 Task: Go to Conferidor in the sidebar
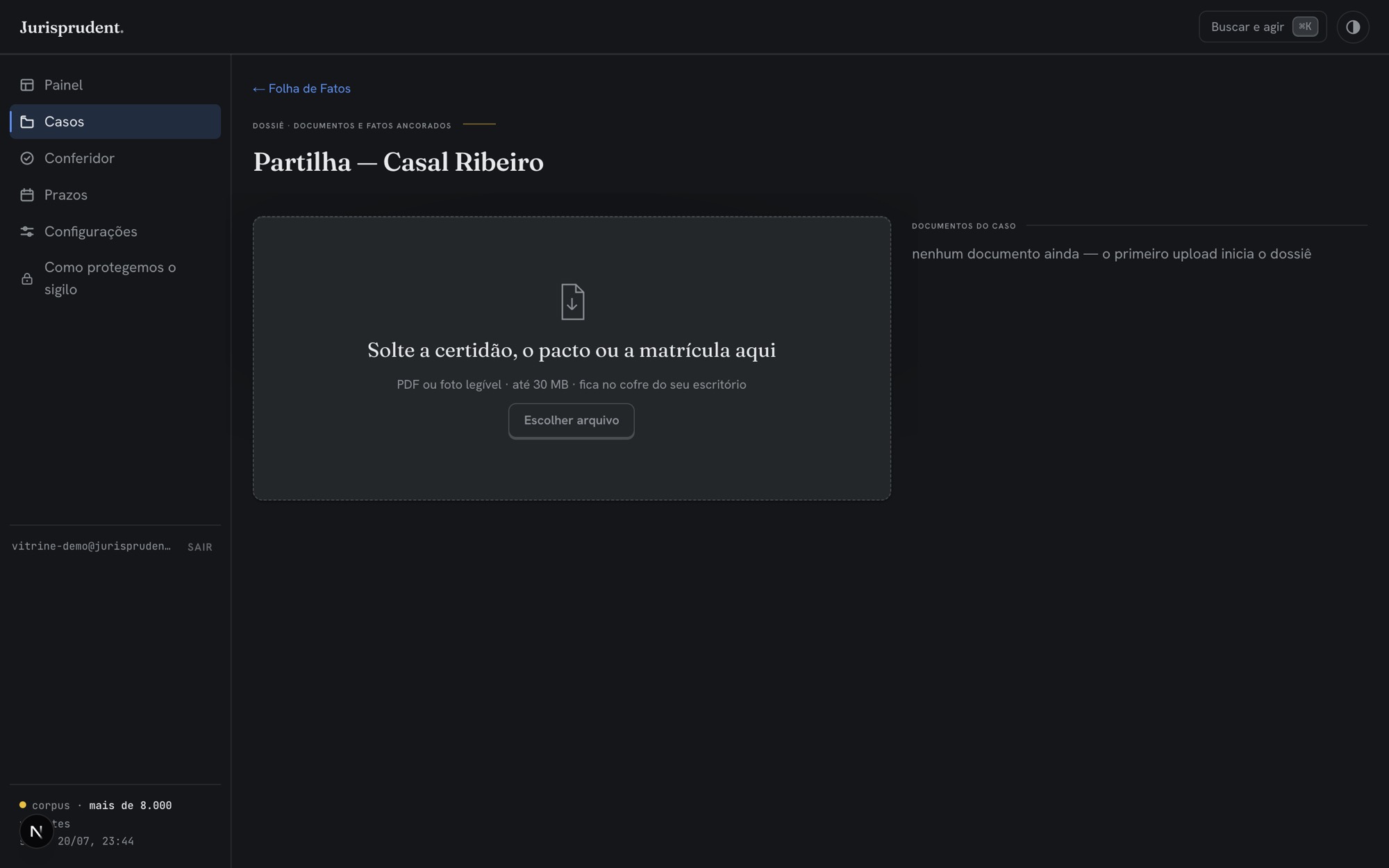coord(115,158)
